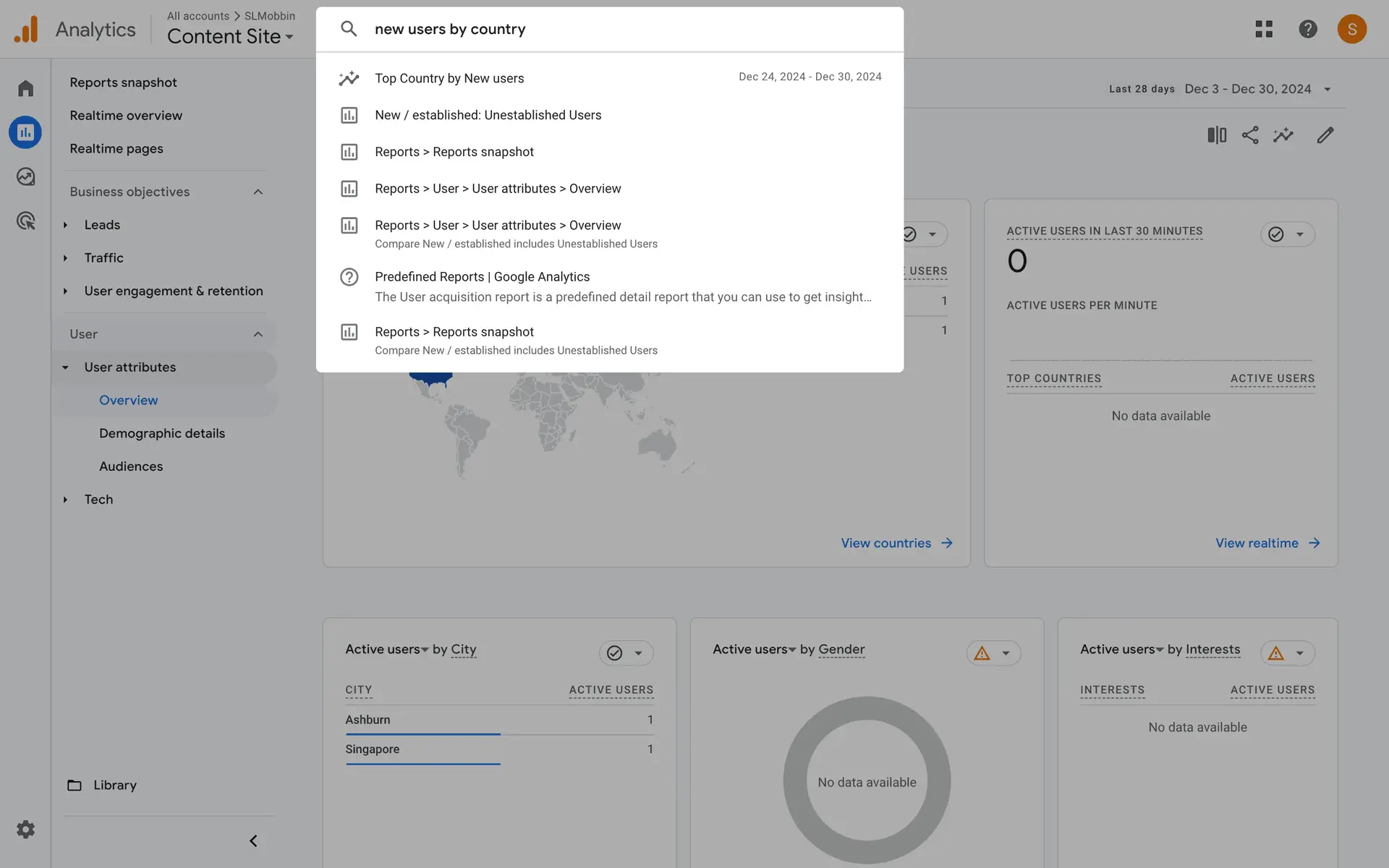
Task: Click the Gender card warning indicator
Action: click(x=982, y=653)
